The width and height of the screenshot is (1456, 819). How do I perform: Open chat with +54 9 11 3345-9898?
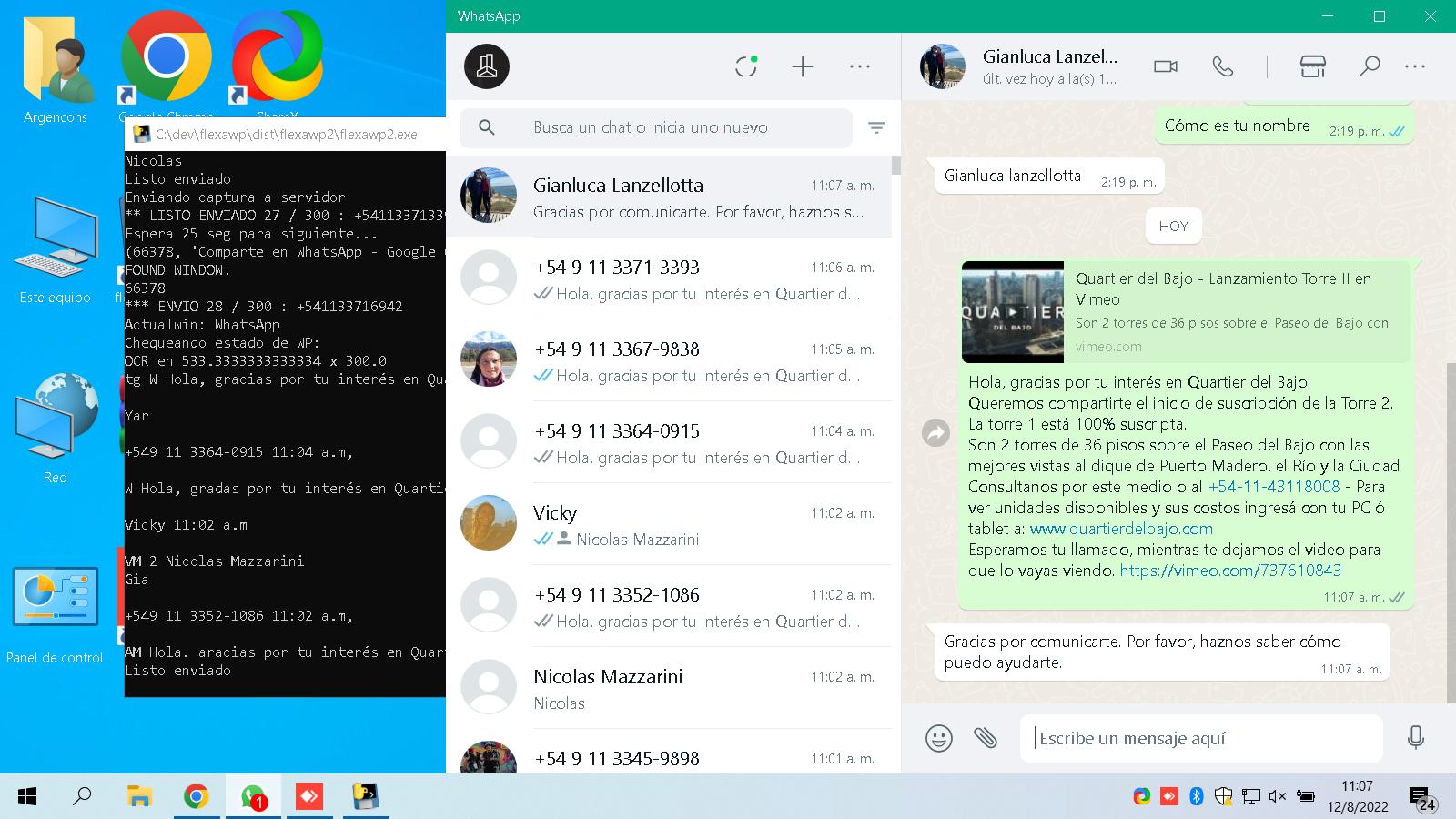[x=669, y=752]
